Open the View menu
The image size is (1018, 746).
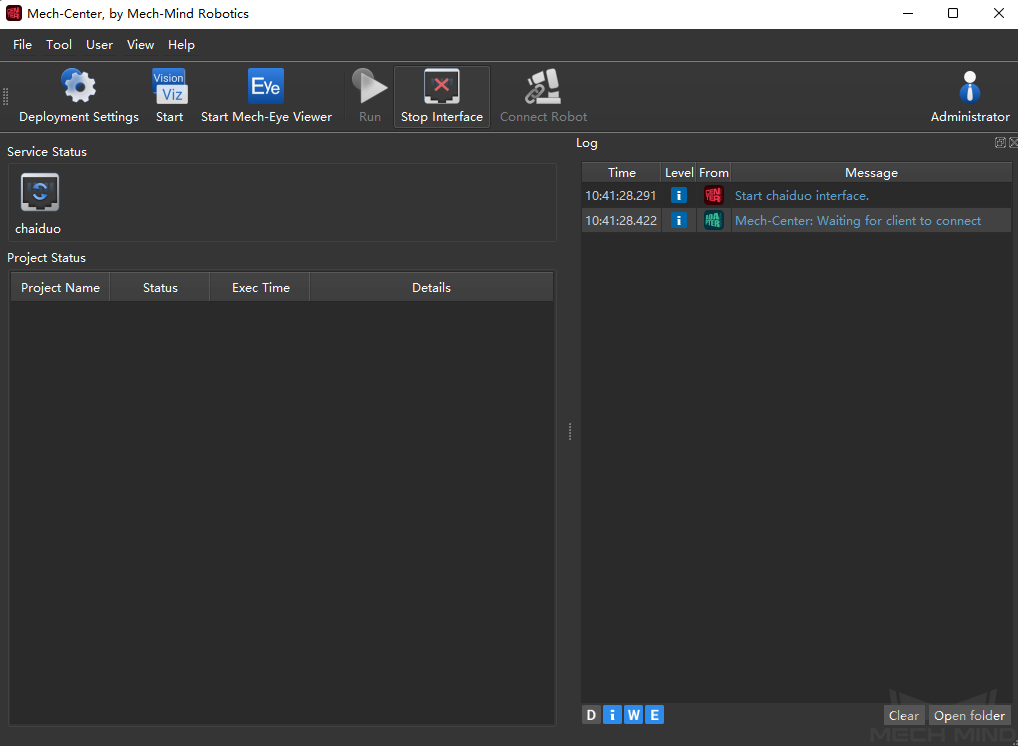coord(140,45)
